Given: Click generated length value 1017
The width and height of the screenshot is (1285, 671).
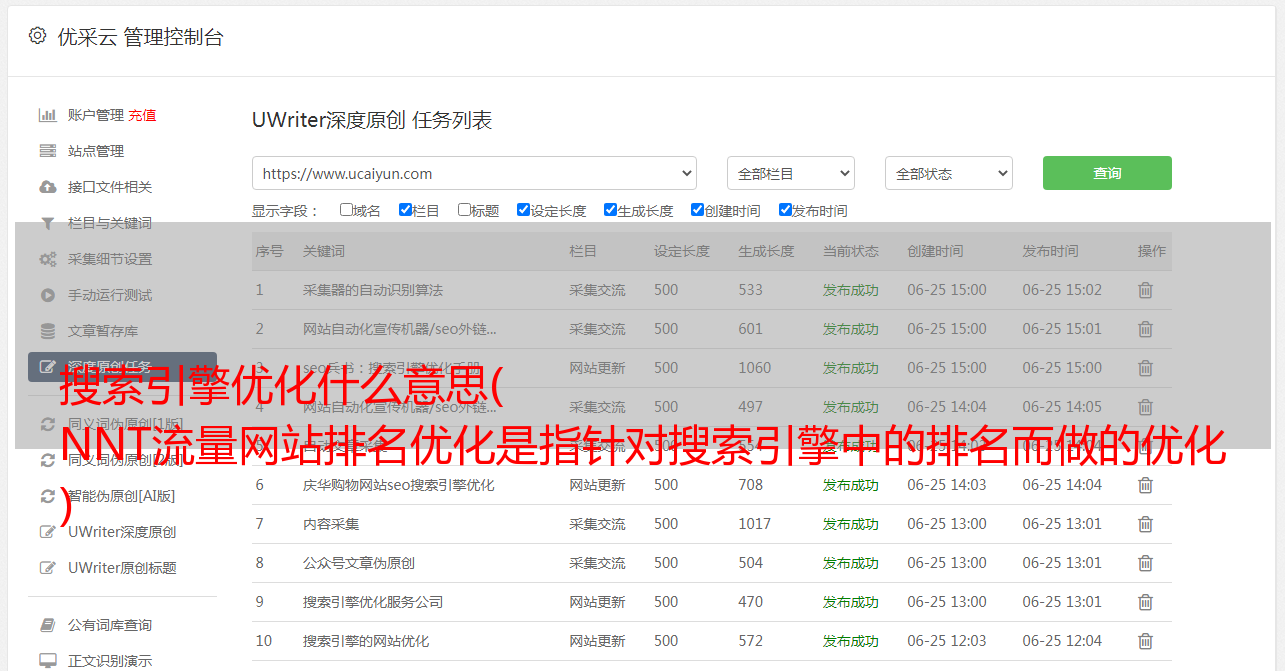Looking at the screenshot, I should pyautogui.click(x=755, y=524).
